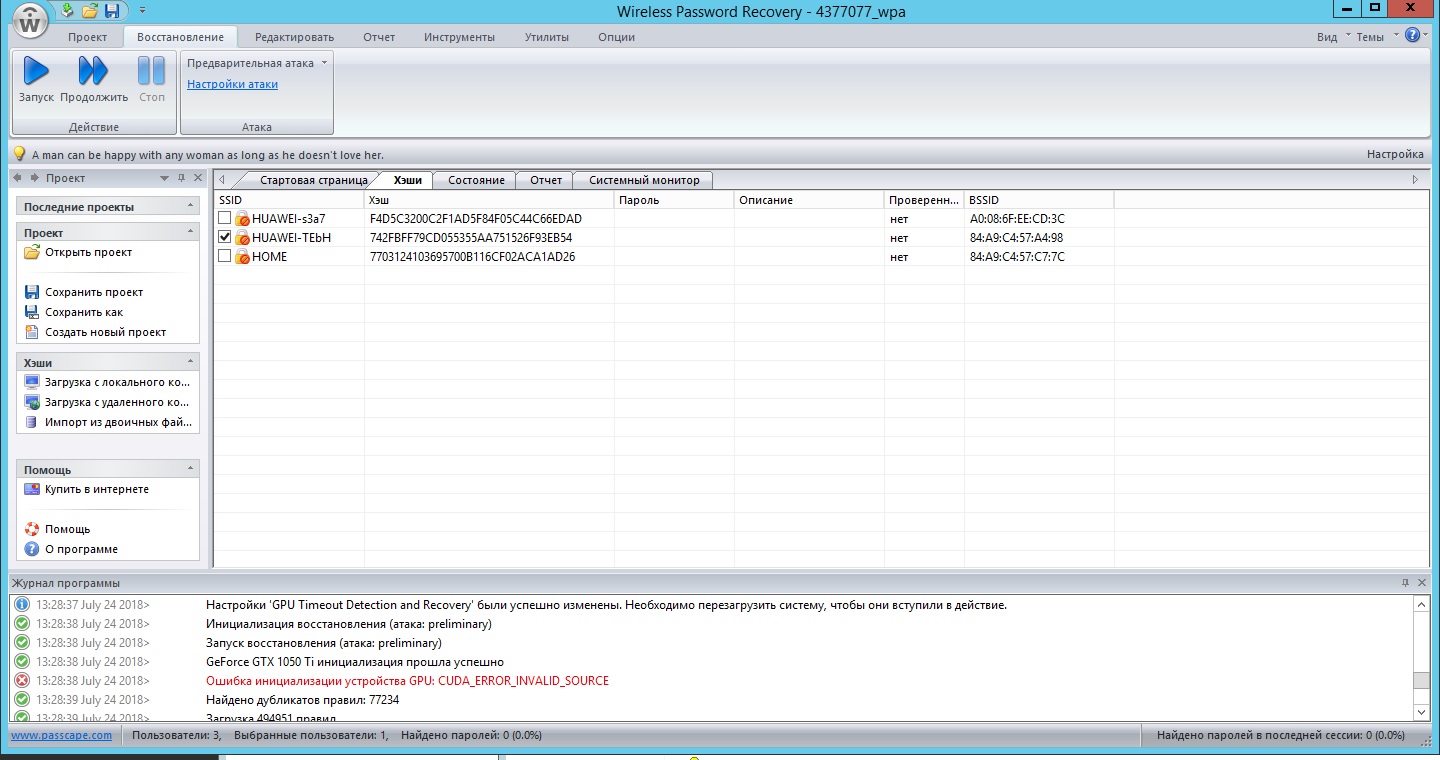Select Загрузка с локального компьютера item
The width and height of the screenshot is (1440, 760).
coord(116,382)
